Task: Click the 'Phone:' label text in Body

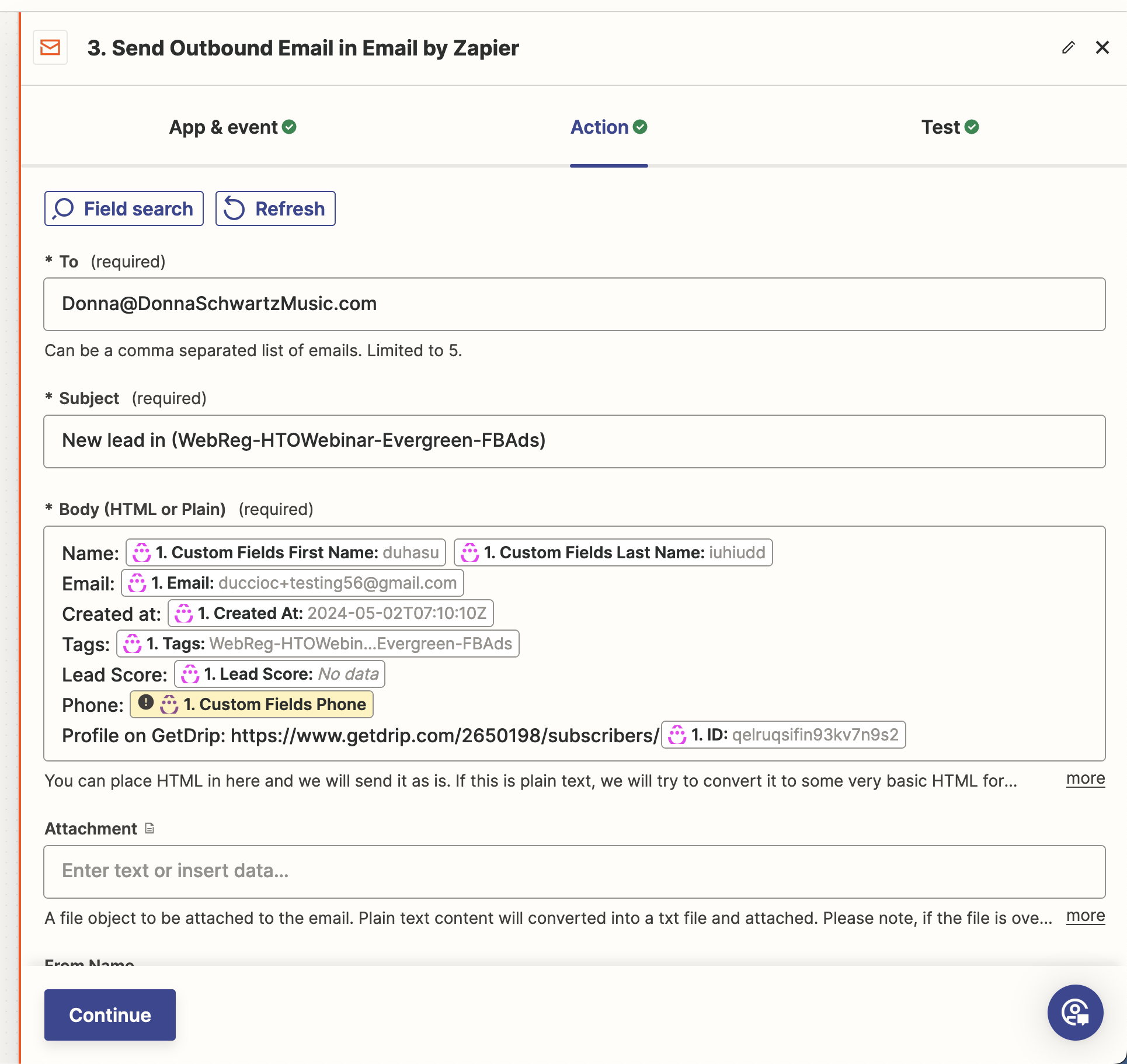Action: [93, 705]
